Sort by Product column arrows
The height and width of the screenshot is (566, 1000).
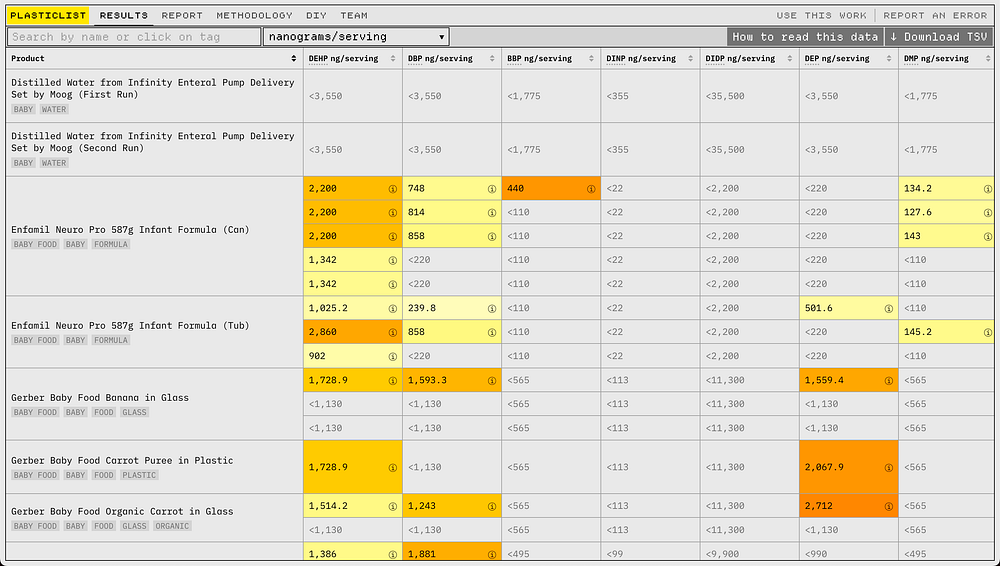pyautogui.click(x=293, y=58)
